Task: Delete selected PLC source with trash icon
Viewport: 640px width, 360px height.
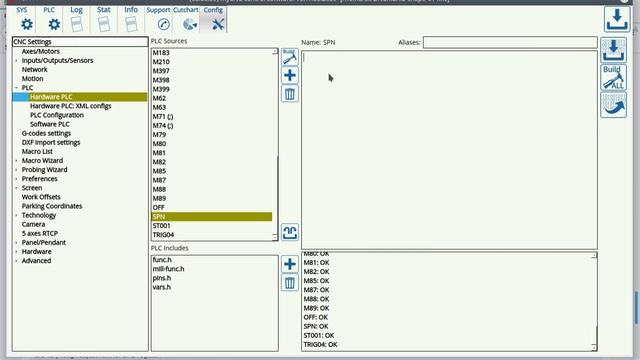Action: pos(290,93)
